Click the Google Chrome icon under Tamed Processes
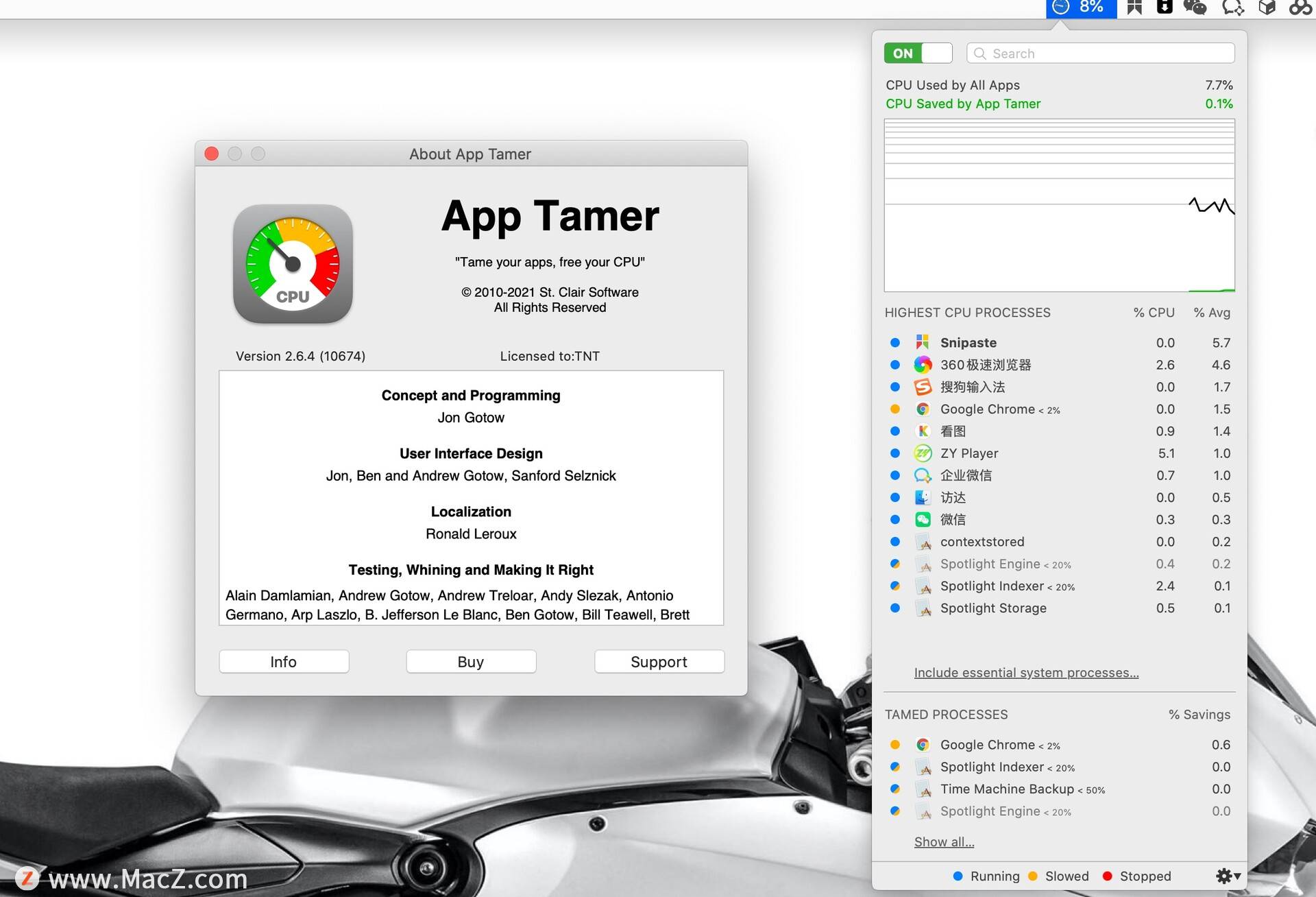 pyautogui.click(x=923, y=745)
